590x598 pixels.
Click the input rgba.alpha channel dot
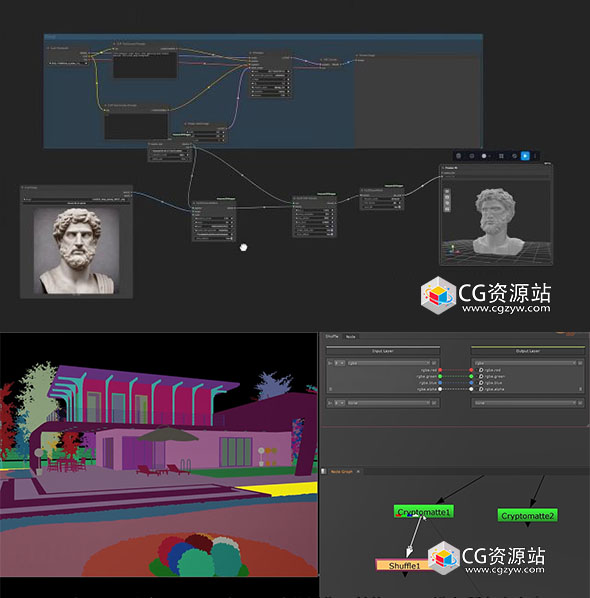click(x=440, y=389)
